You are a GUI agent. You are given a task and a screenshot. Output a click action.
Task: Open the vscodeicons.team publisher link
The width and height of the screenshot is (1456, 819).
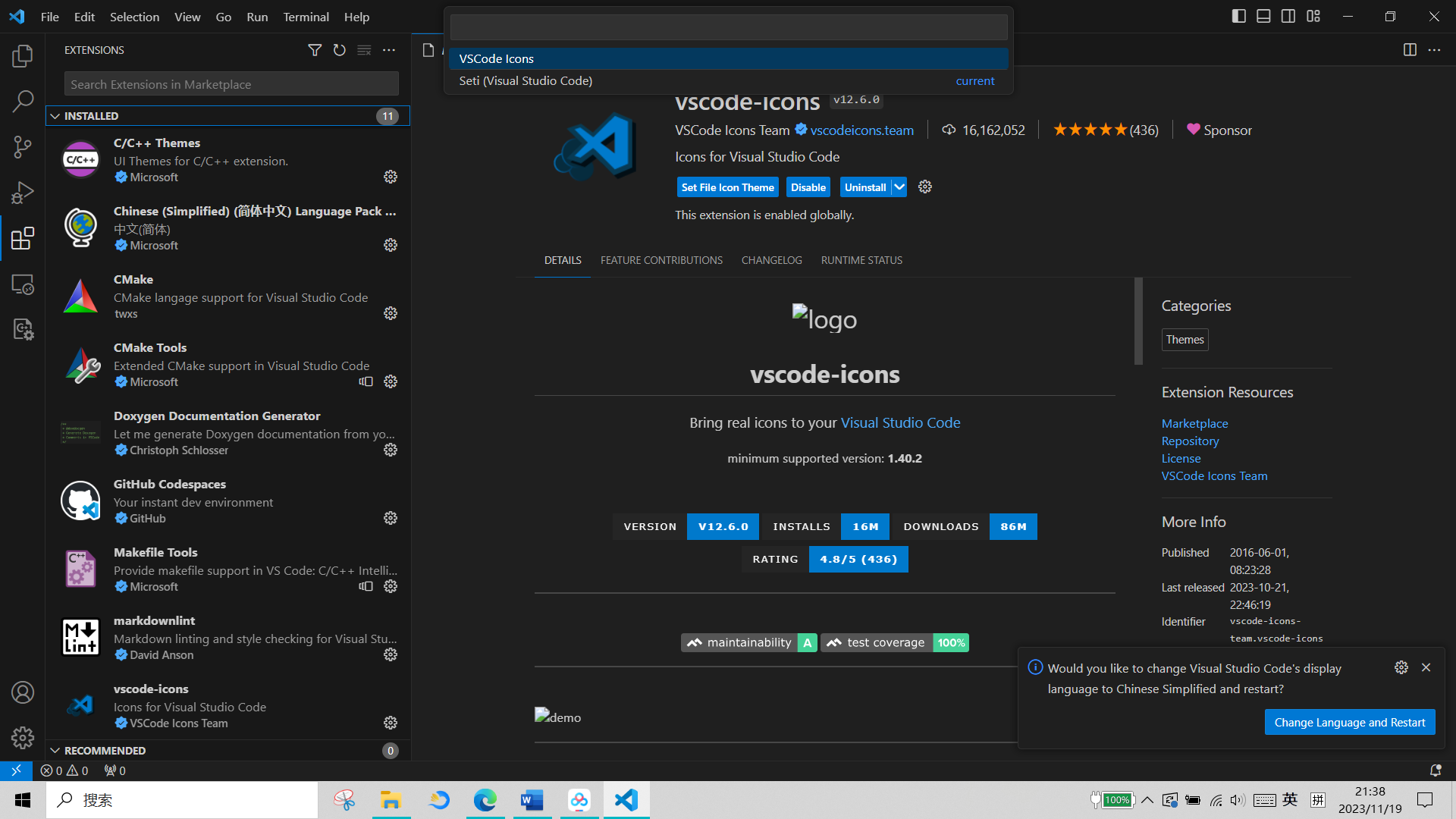coord(861,130)
